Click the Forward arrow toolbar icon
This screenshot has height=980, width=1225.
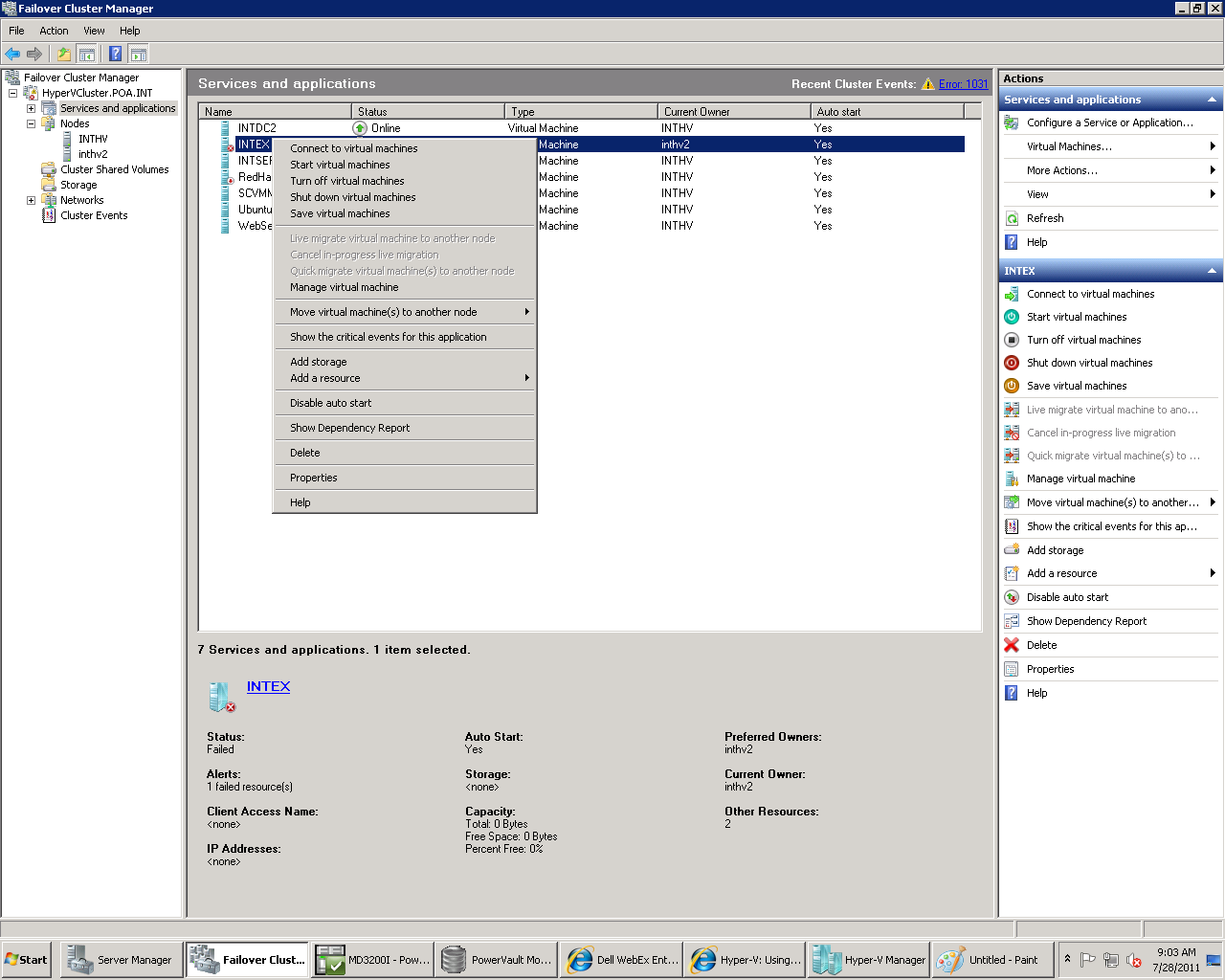tap(34, 54)
